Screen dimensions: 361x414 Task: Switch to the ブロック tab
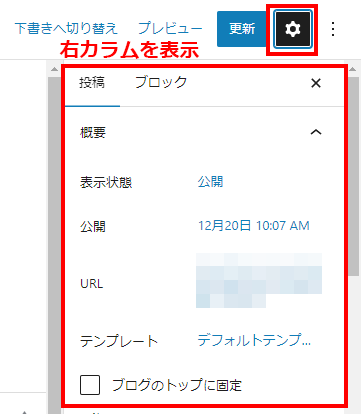click(x=161, y=83)
